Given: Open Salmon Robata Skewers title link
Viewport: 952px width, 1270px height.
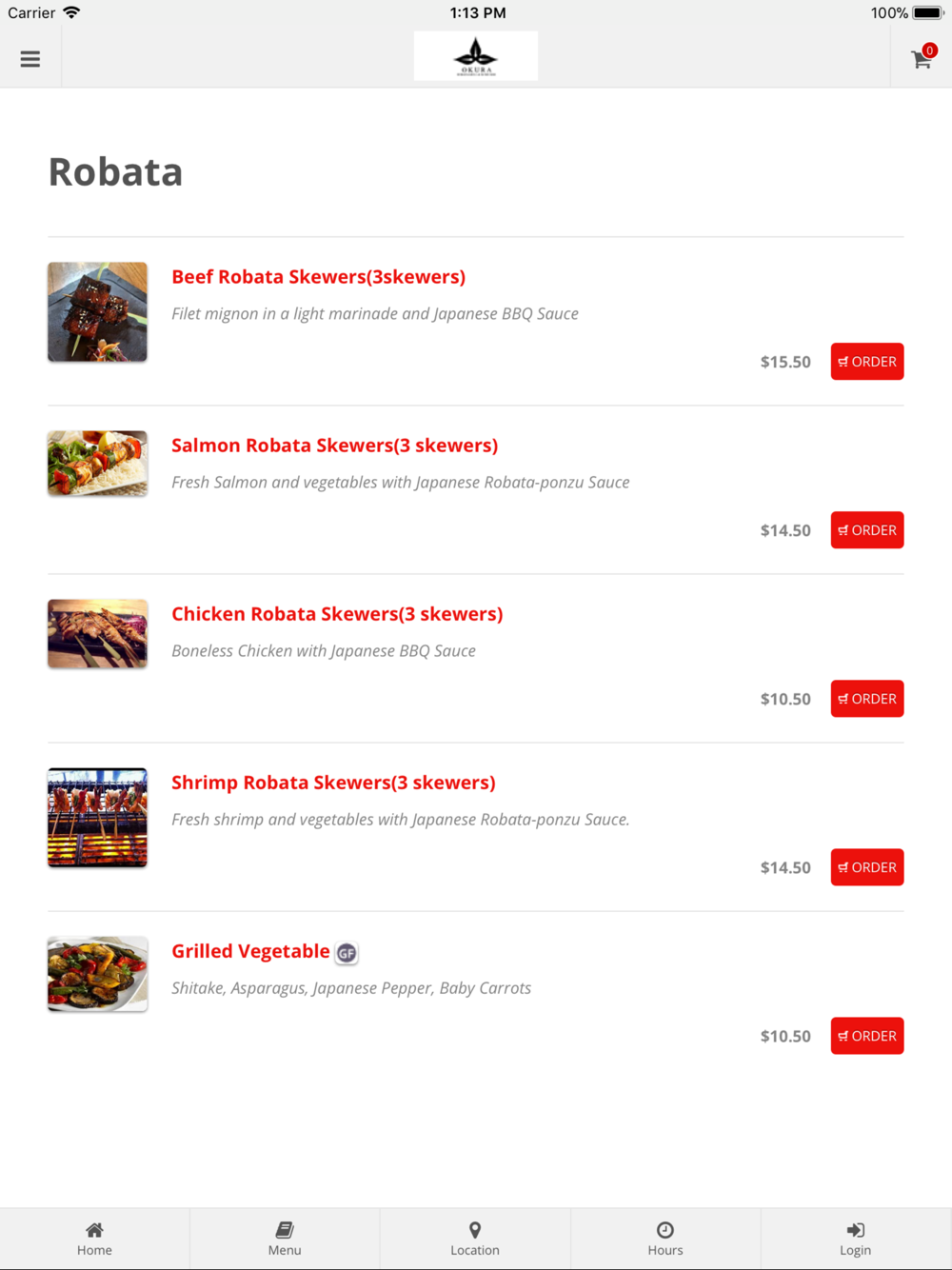Looking at the screenshot, I should click(x=334, y=446).
